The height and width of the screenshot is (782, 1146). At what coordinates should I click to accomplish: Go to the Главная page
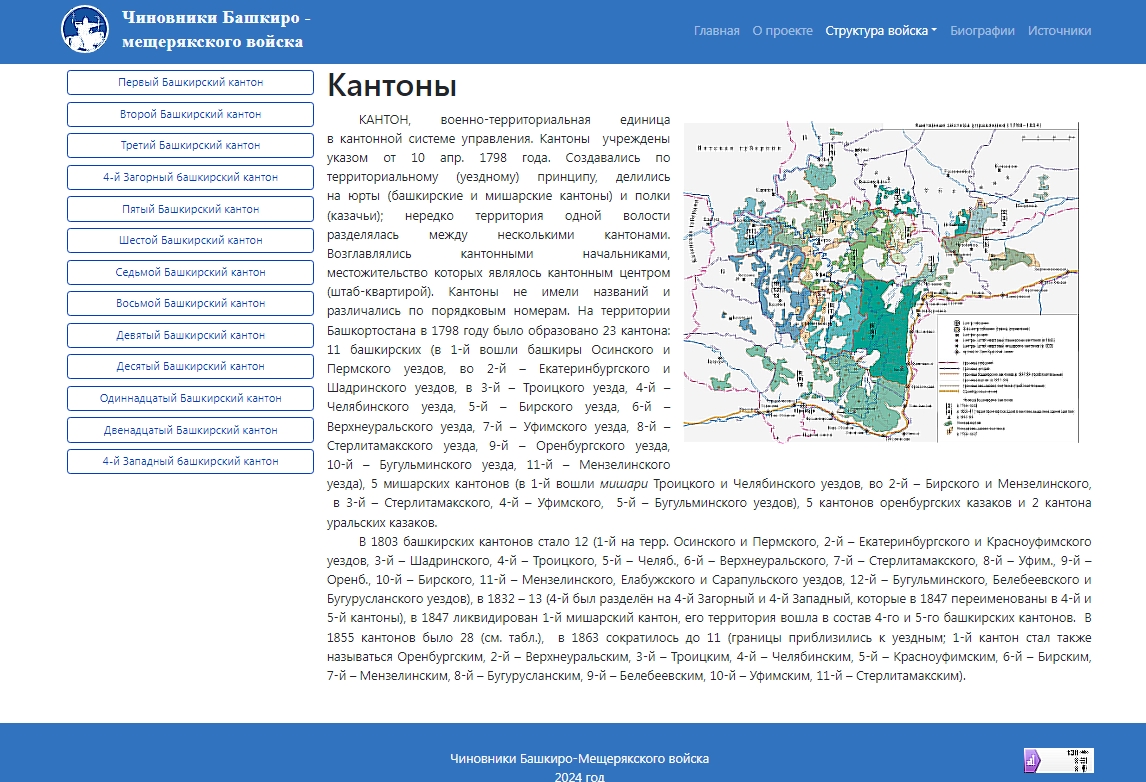click(716, 31)
